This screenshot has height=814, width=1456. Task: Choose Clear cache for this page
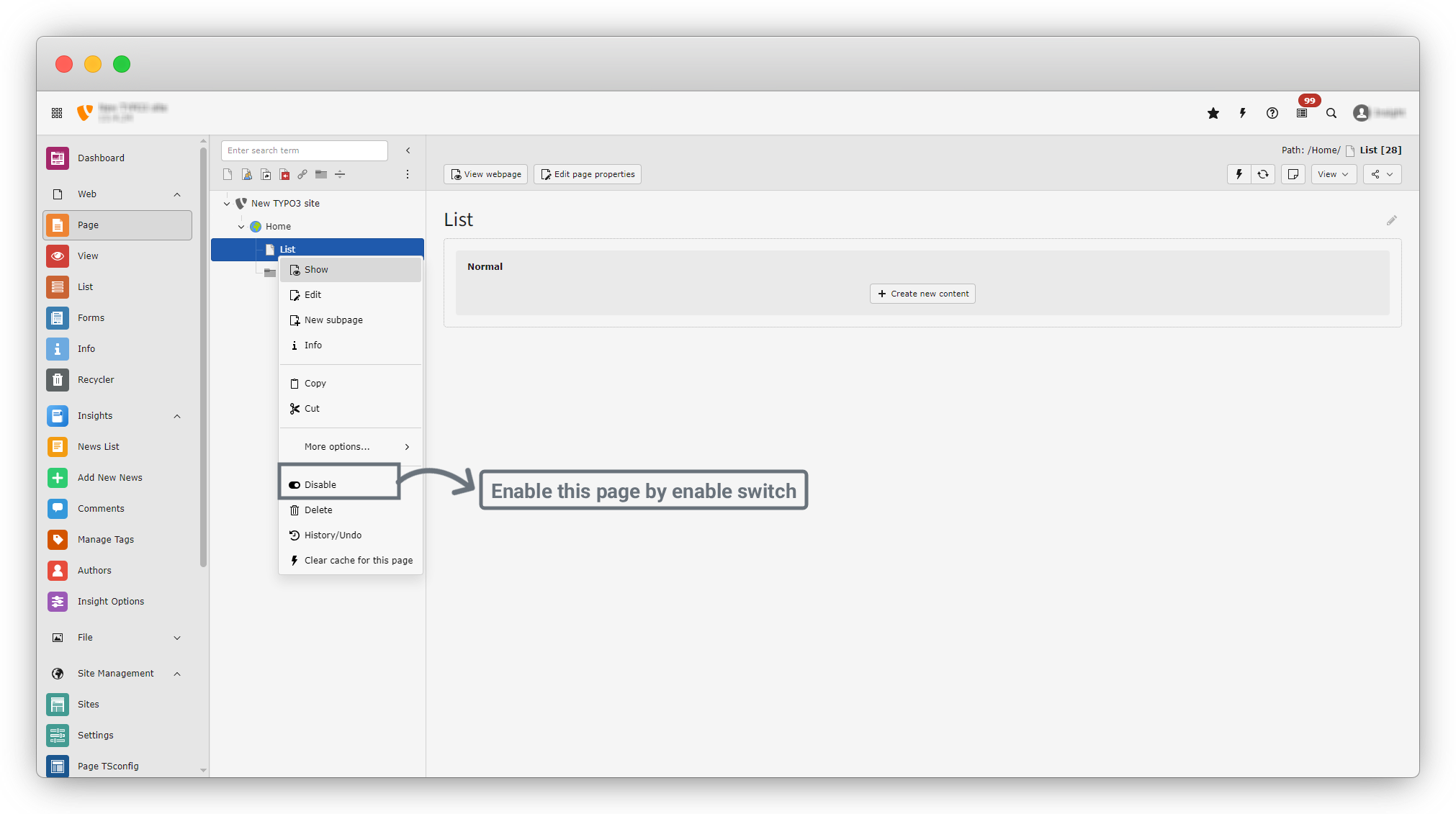coord(358,561)
